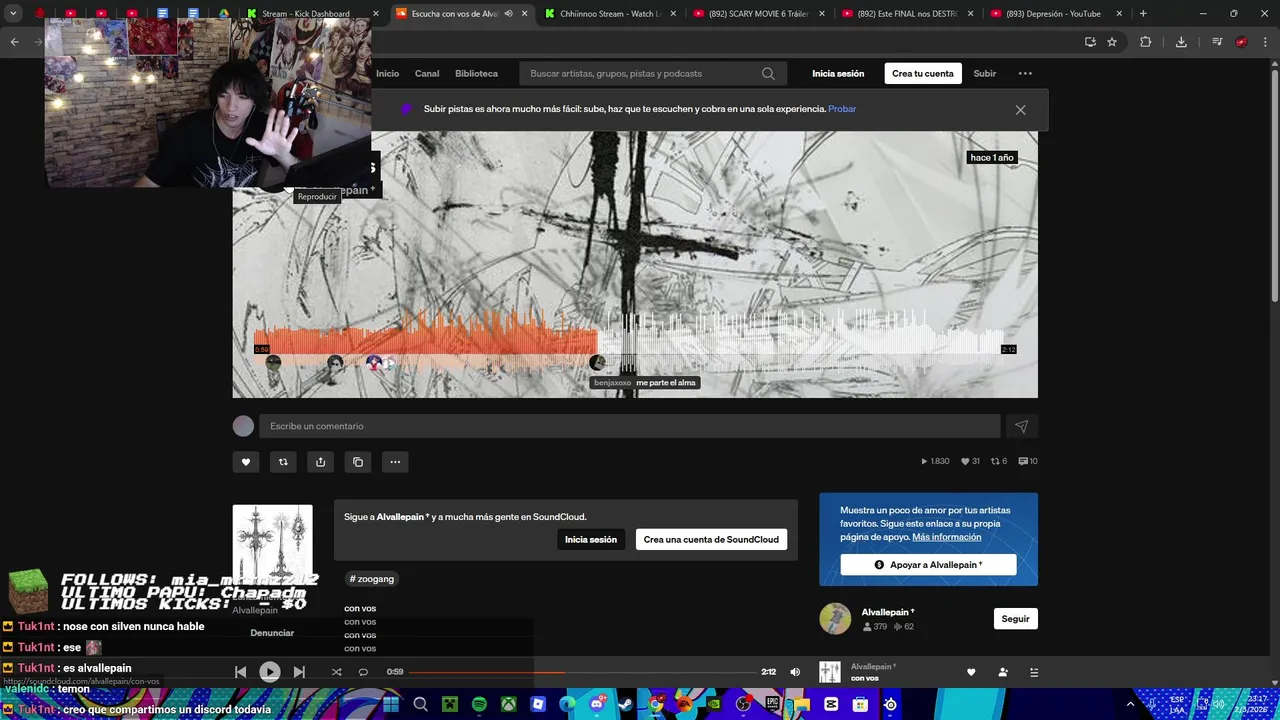The image size is (1280, 720).
Task: Copy link icon below comment box
Action: 358,462
